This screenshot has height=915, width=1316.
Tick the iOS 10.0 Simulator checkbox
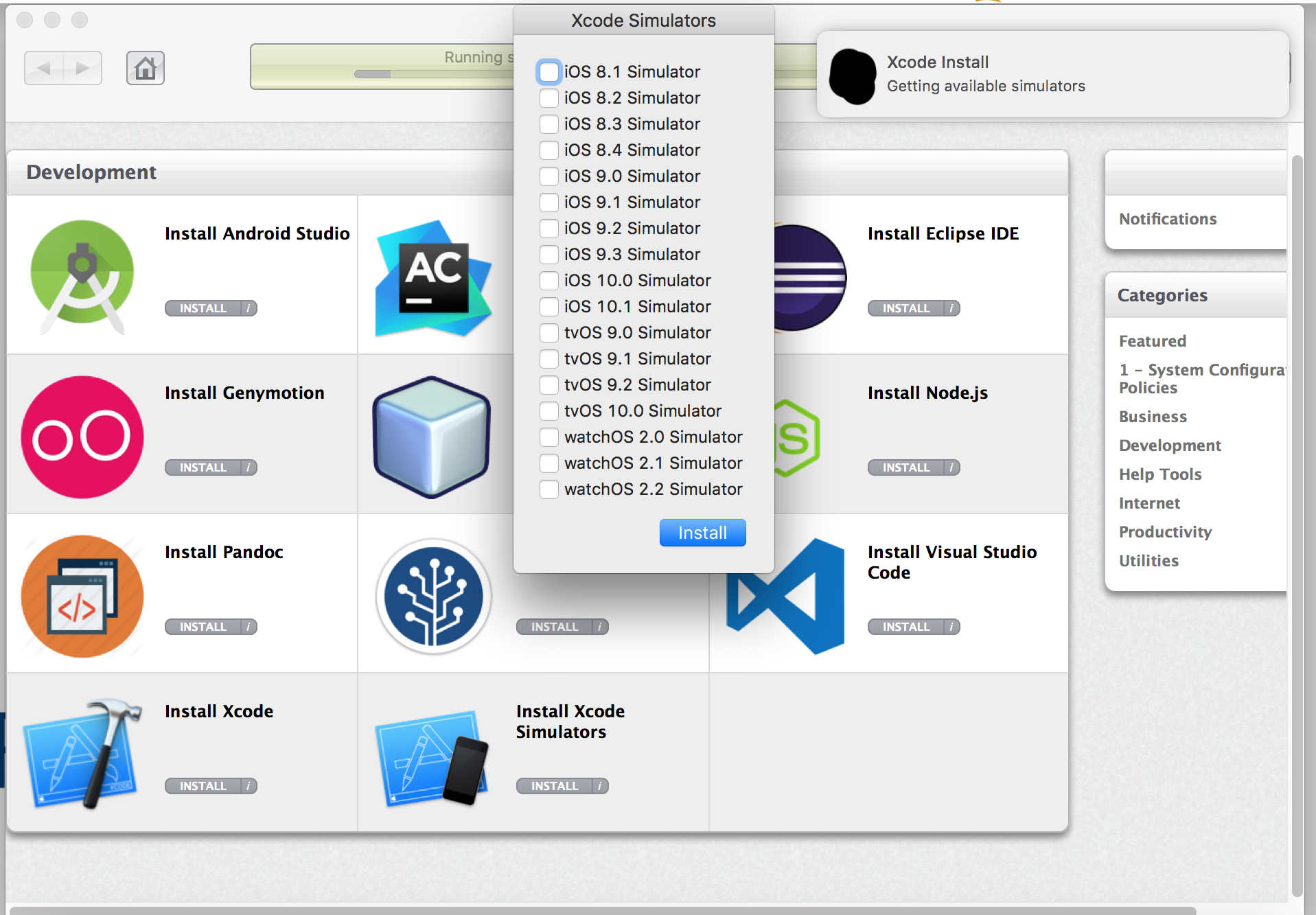(549, 281)
